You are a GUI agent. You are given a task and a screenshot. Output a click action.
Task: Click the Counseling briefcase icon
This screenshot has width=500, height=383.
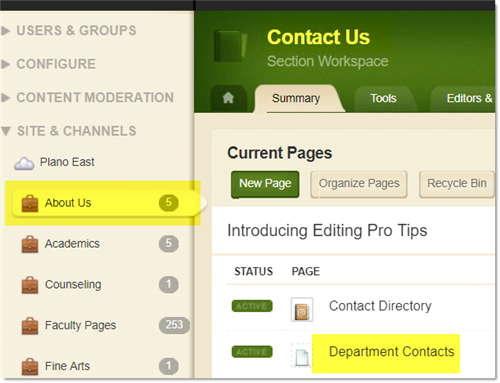click(30, 285)
